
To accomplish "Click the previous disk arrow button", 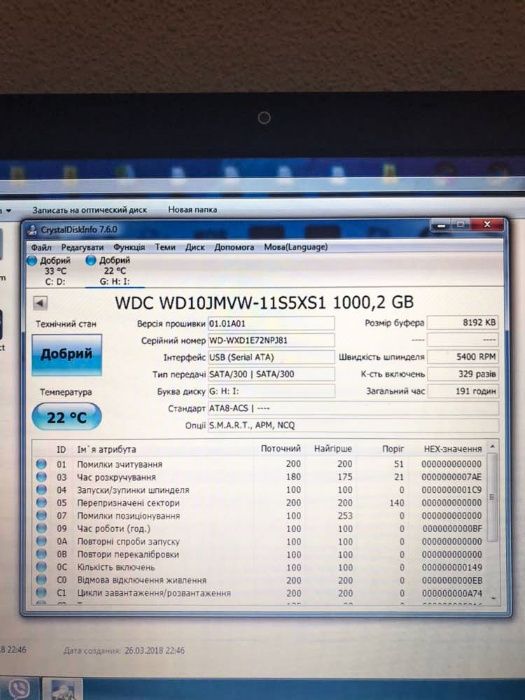I will pos(40,304).
